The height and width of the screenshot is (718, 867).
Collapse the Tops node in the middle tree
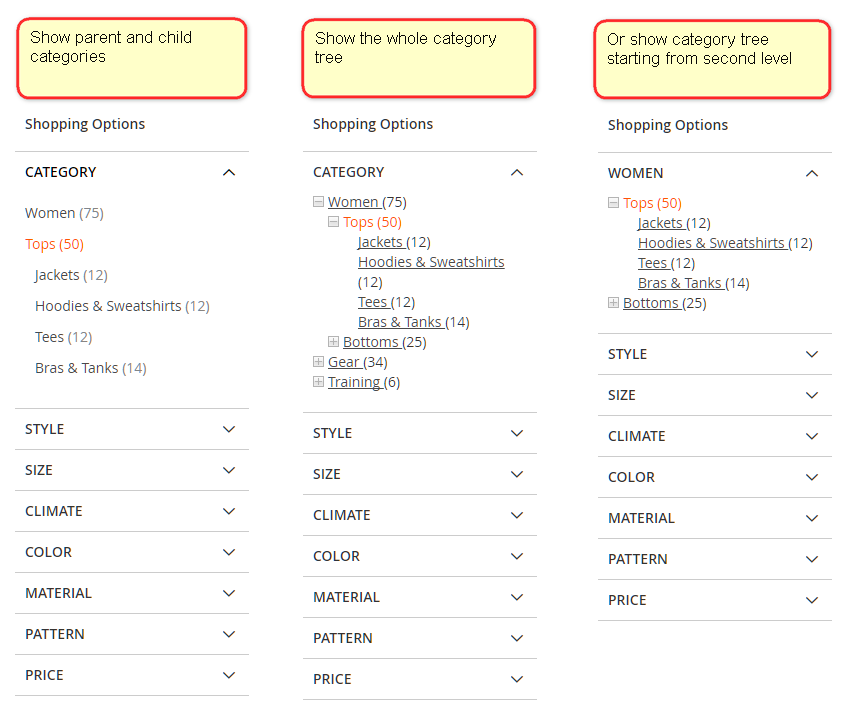(x=333, y=221)
